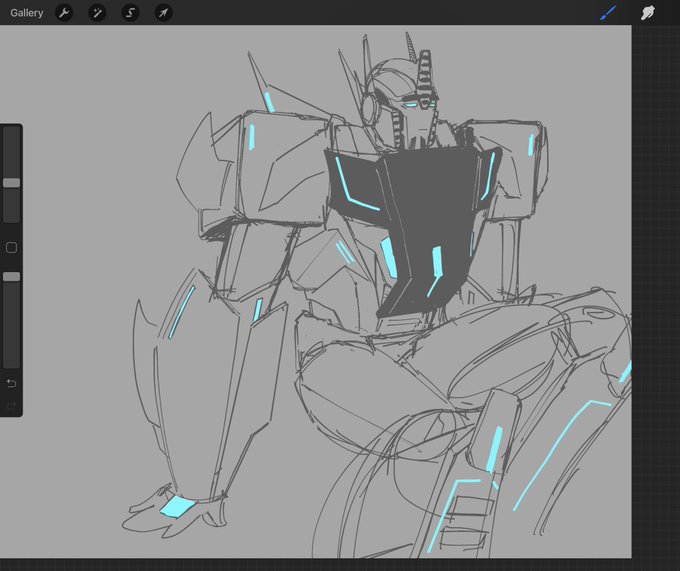The image size is (680, 571).
Task: Click the cyan panel on robot's hand
Action: 178,507
